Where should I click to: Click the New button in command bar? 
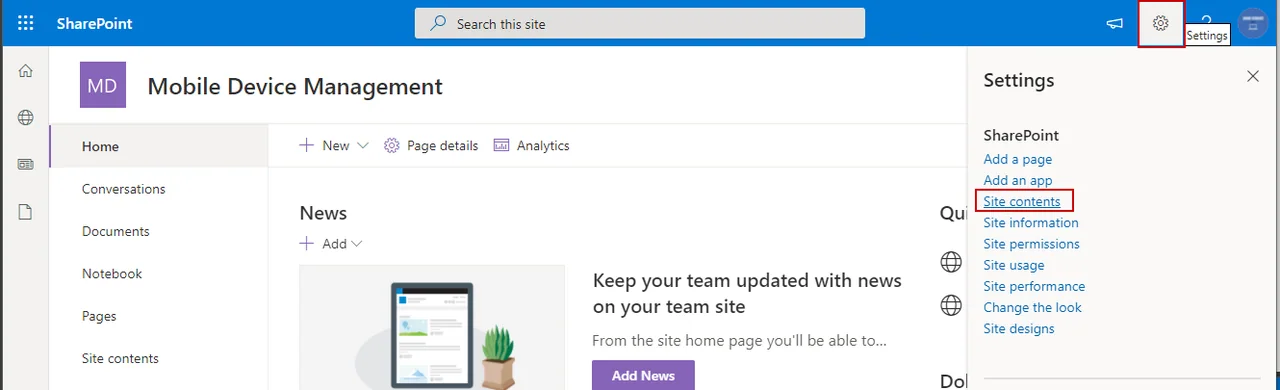(325, 146)
